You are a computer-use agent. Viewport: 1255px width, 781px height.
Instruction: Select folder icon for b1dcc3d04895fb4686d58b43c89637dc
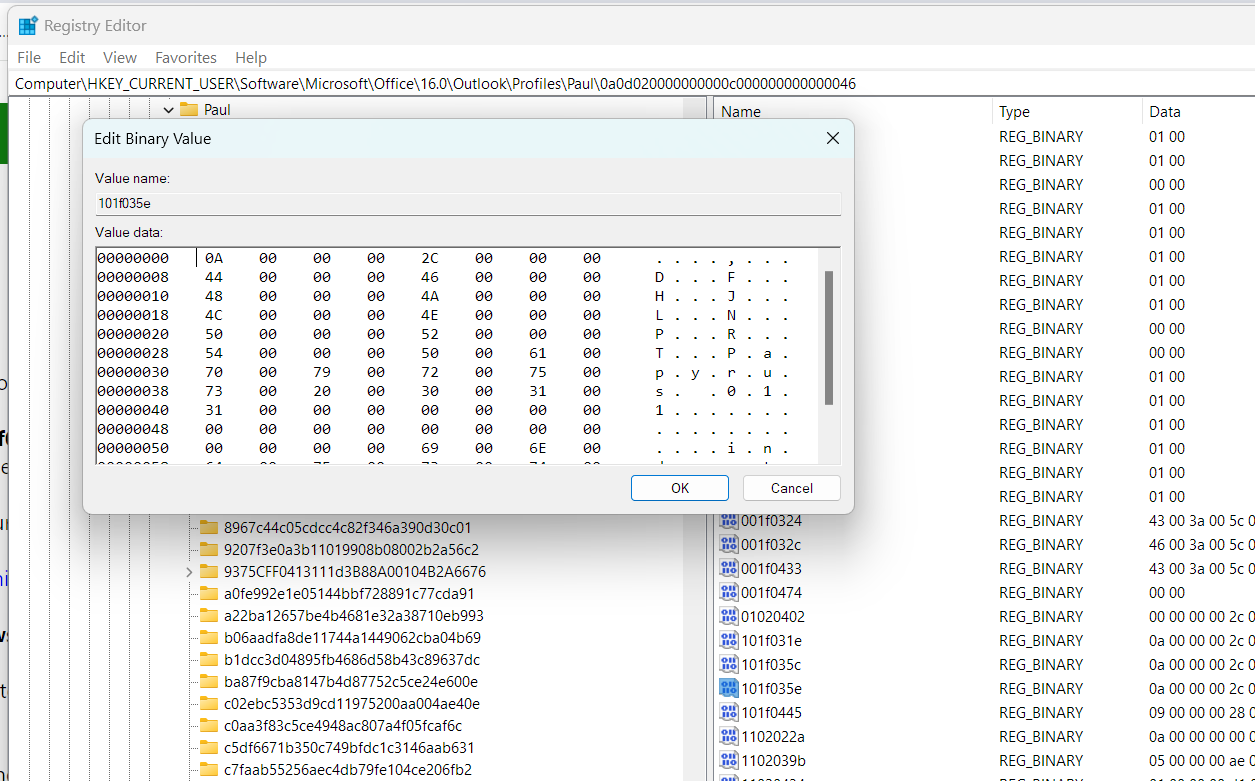(x=209, y=659)
